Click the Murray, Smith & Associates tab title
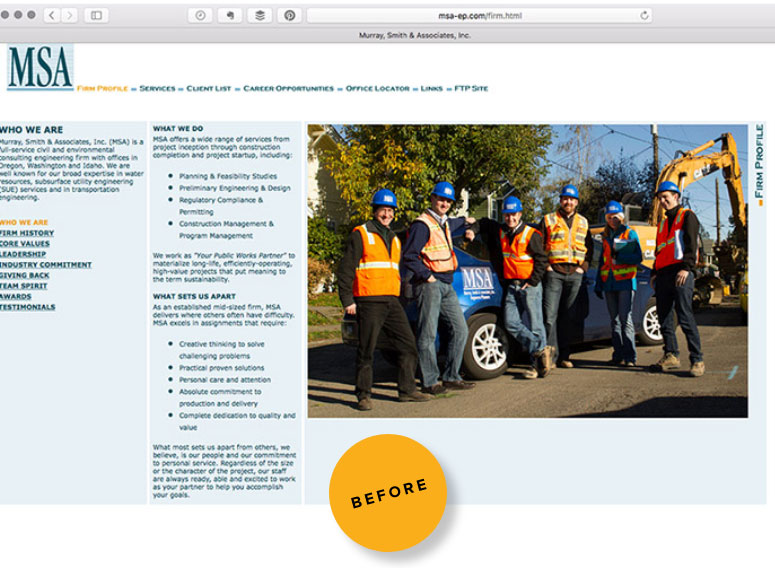The width and height of the screenshot is (775, 572). tap(414, 35)
